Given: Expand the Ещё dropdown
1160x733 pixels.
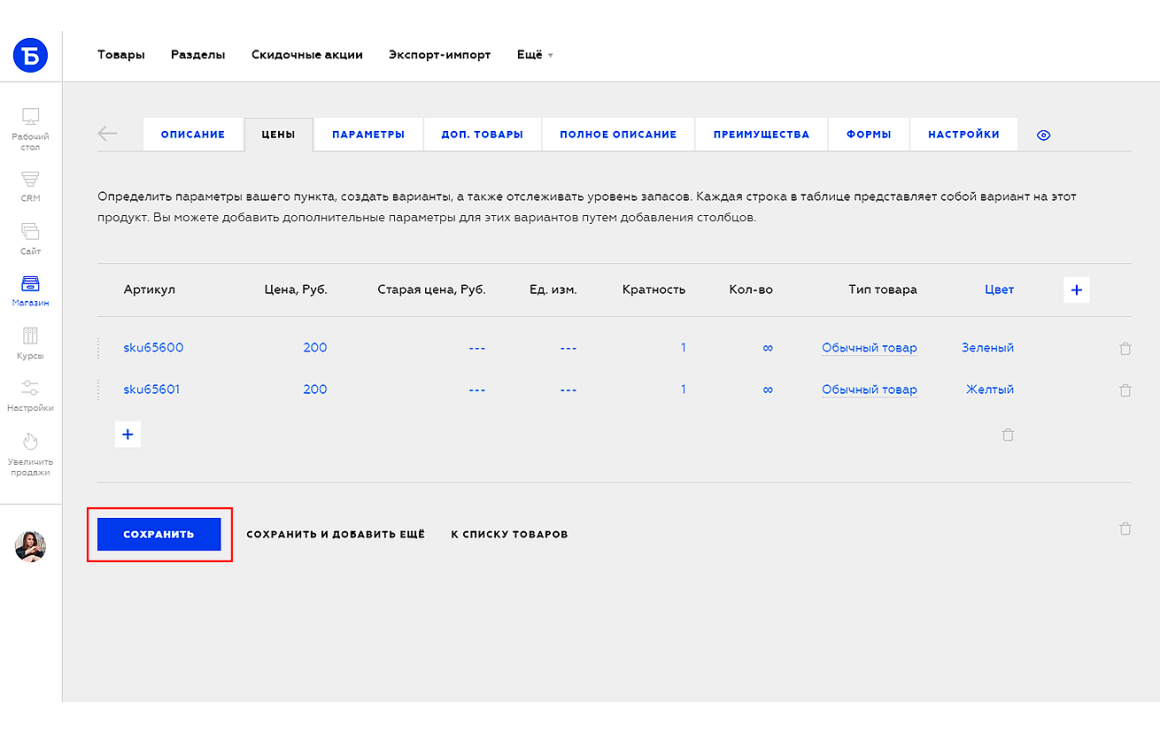Looking at the screenshot, I should [534, 55].
